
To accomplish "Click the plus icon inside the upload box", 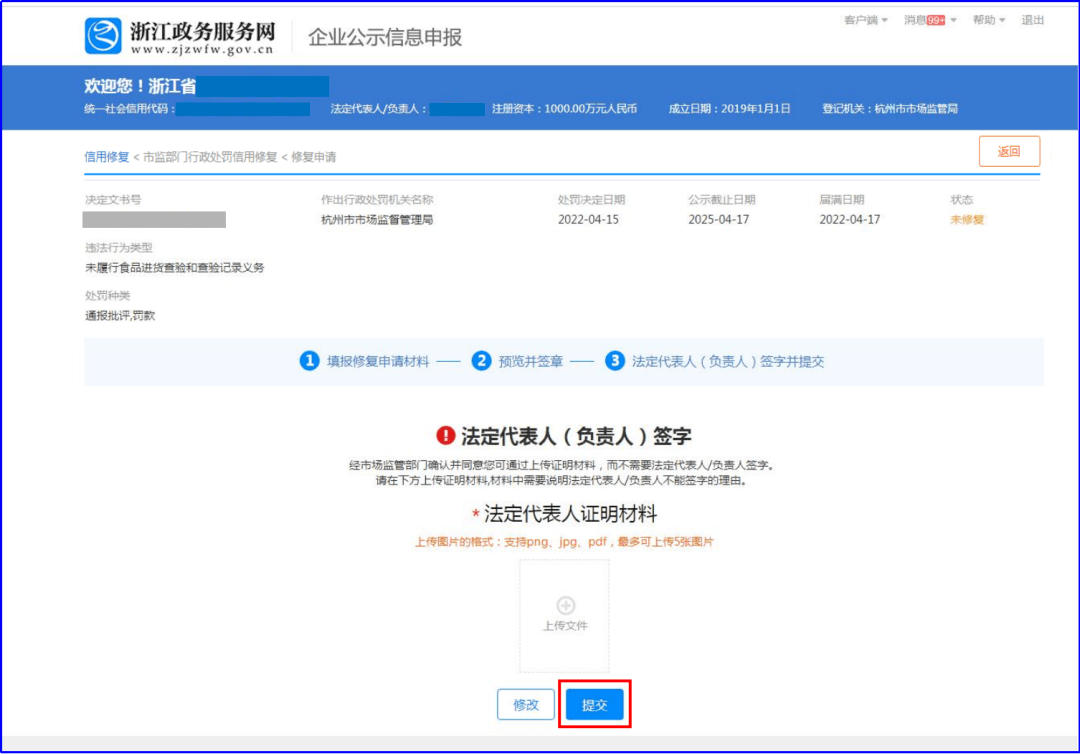I will pos(565,604).
